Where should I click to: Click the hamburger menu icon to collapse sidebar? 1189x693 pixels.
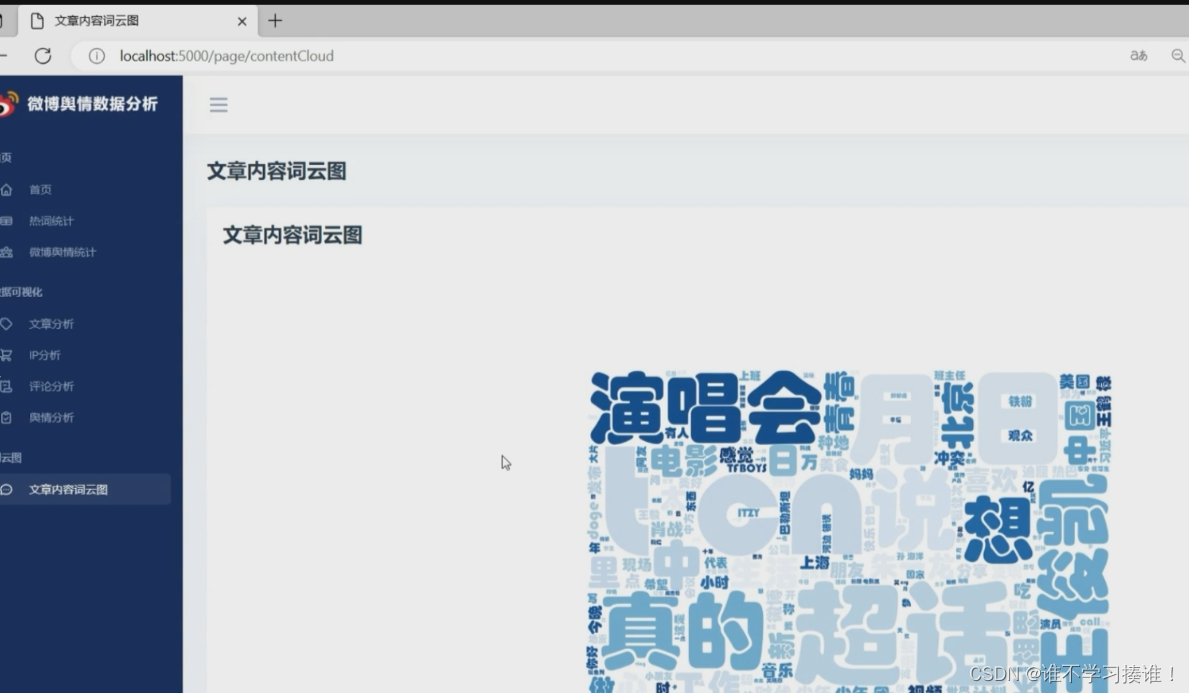click(218, 105)
